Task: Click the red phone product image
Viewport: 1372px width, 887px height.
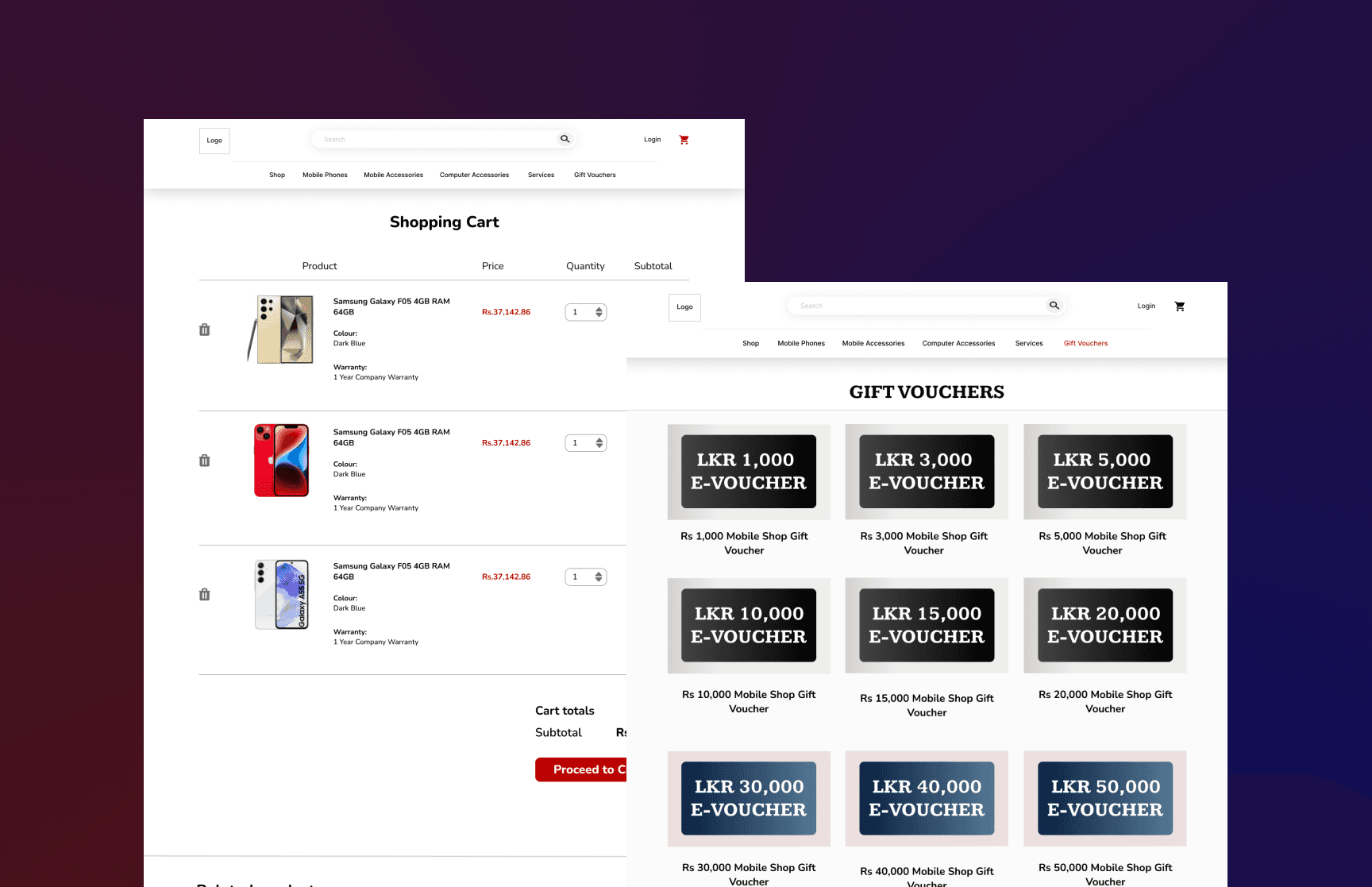Action: point(281,461)
